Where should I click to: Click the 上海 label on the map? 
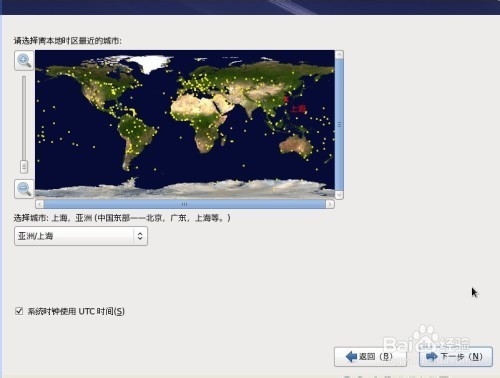pyautogui.click(x=298, y=108)
